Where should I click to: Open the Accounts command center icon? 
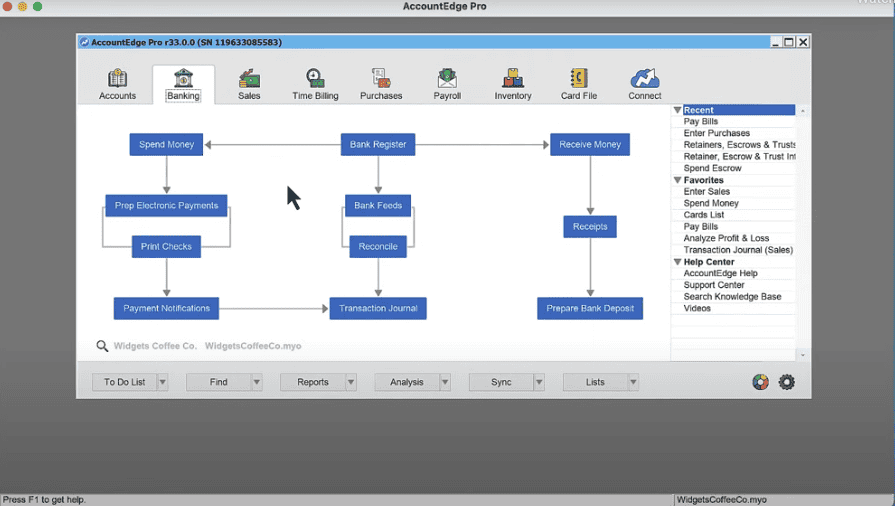click(117, 79)
